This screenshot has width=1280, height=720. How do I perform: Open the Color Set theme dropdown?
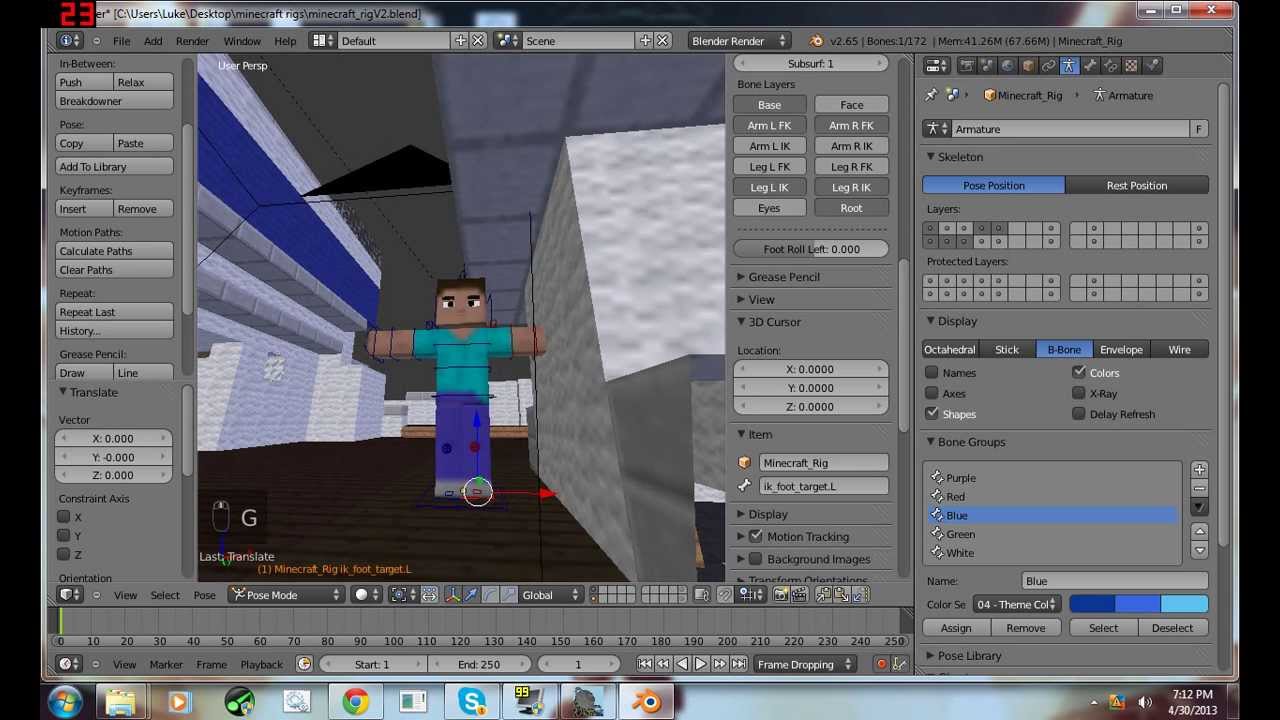(x=1015, y=605)
